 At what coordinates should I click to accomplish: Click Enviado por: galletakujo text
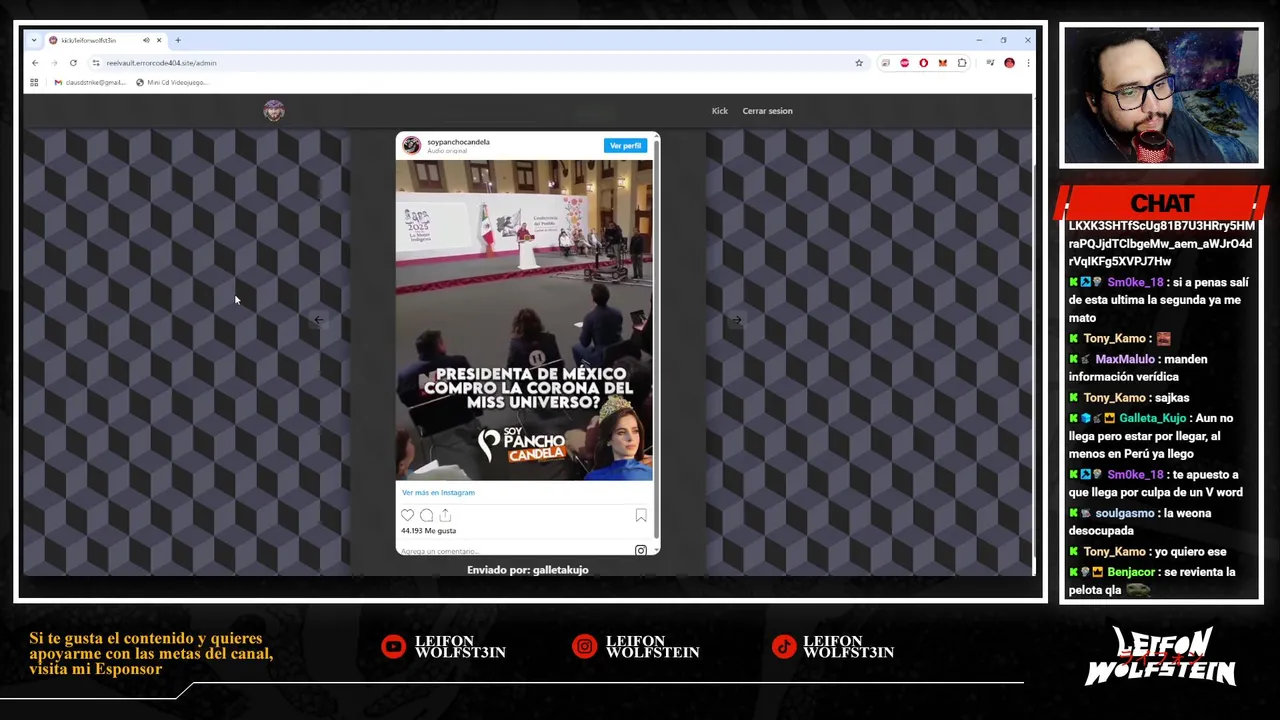[528, 570]
